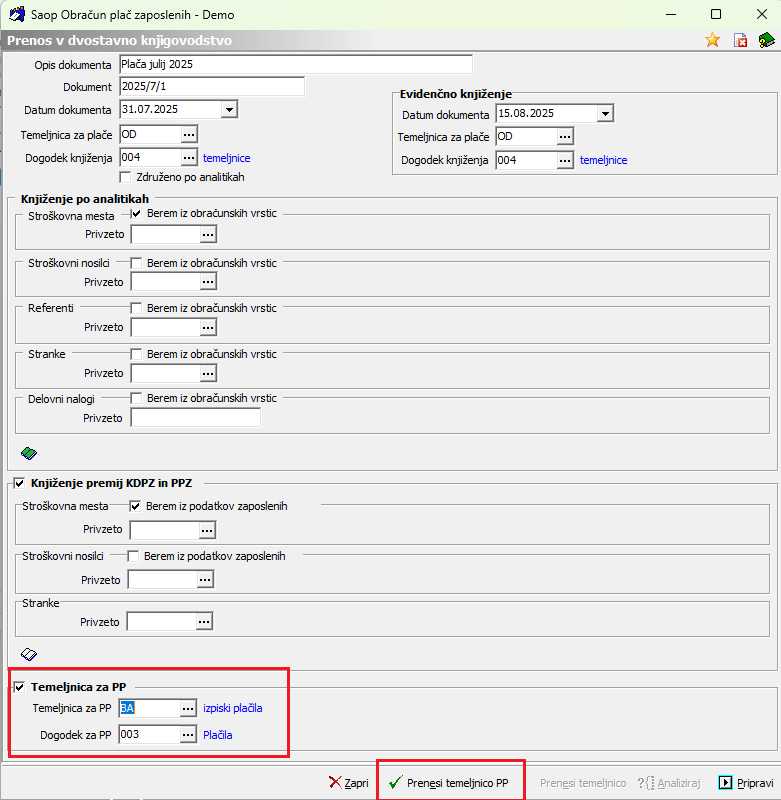Click Prenesi temeljnico PP button
The image size is (781, 800).
coord(449,783)
